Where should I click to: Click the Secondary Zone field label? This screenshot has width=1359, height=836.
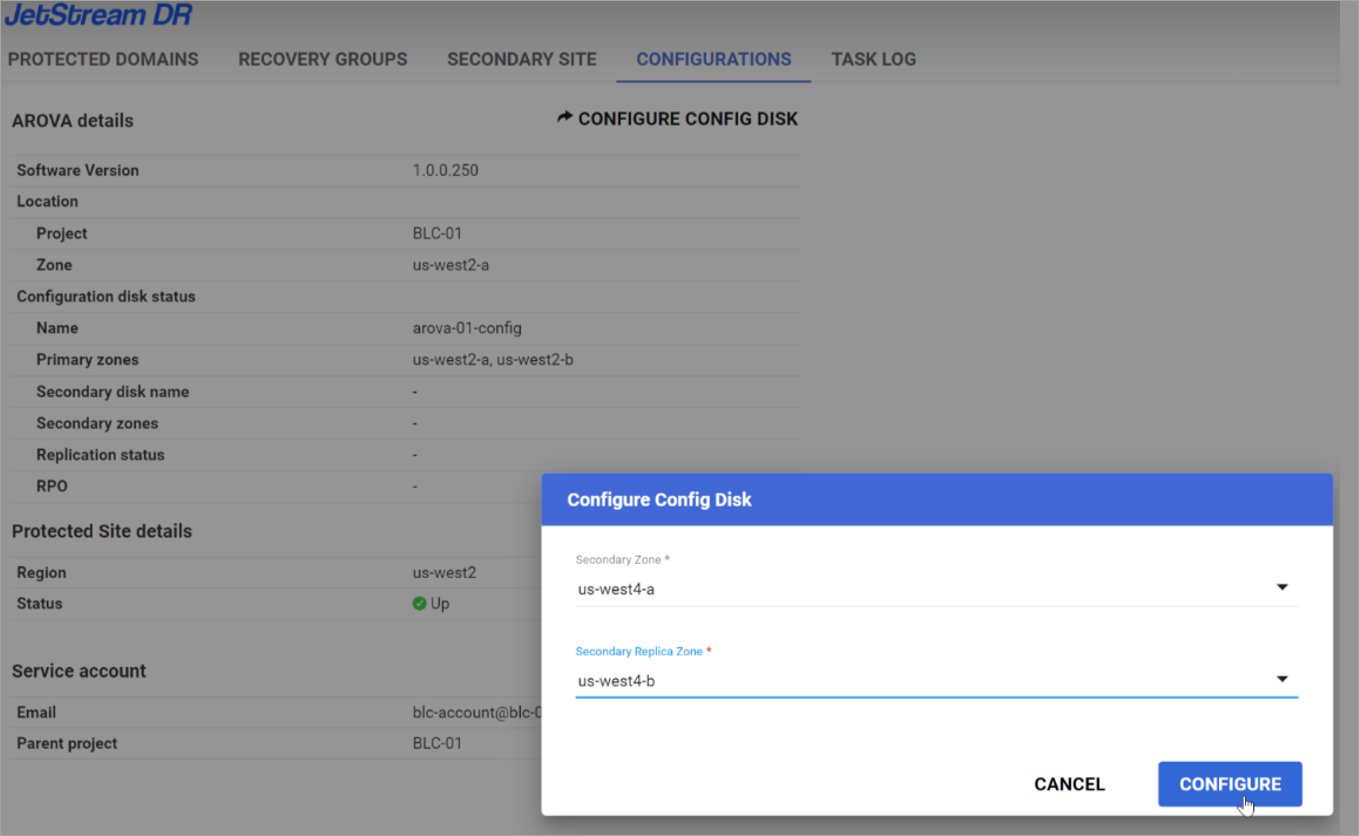622,560
